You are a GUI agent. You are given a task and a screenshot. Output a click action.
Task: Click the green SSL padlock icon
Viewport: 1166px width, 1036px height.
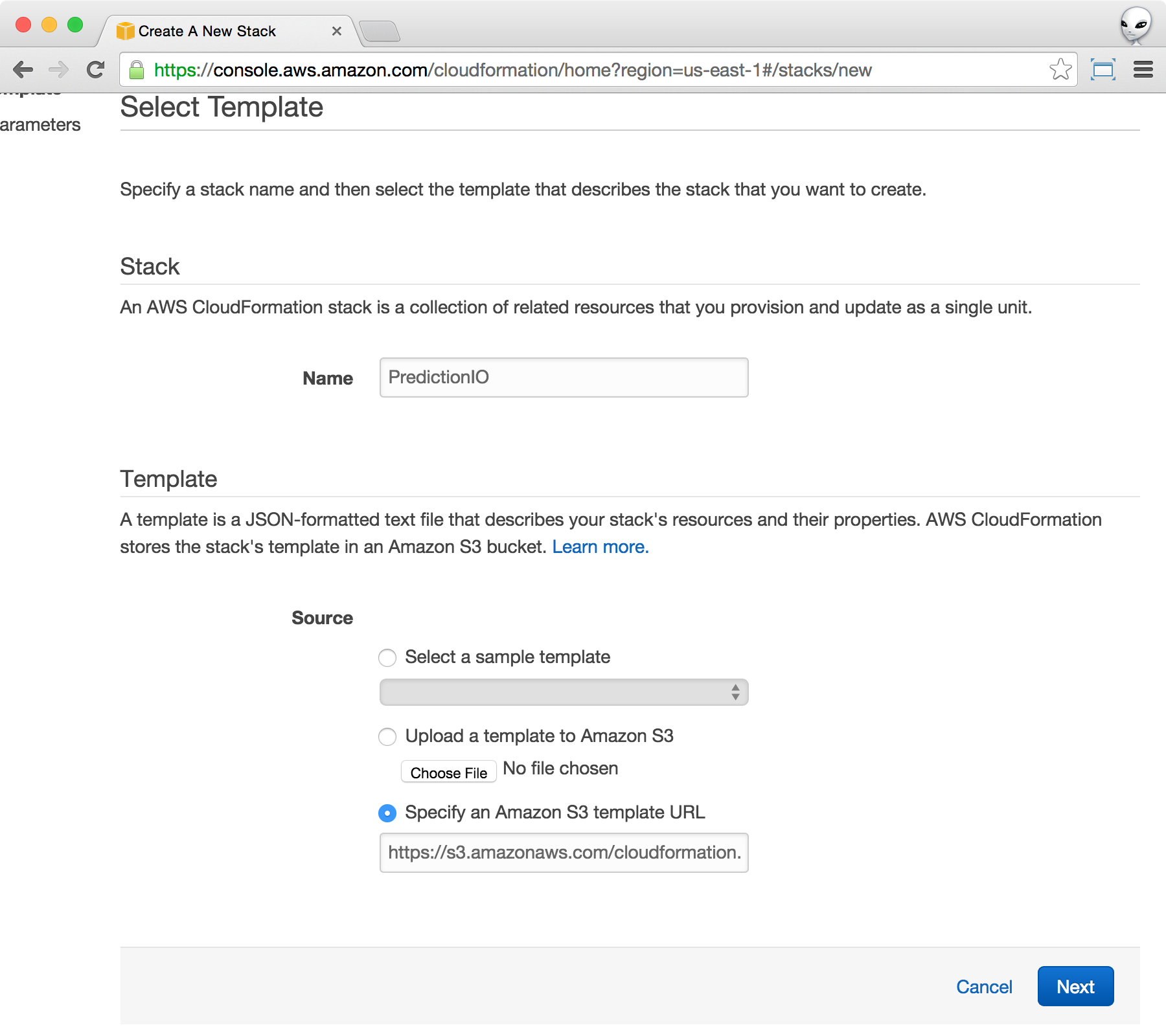point(137,70)
